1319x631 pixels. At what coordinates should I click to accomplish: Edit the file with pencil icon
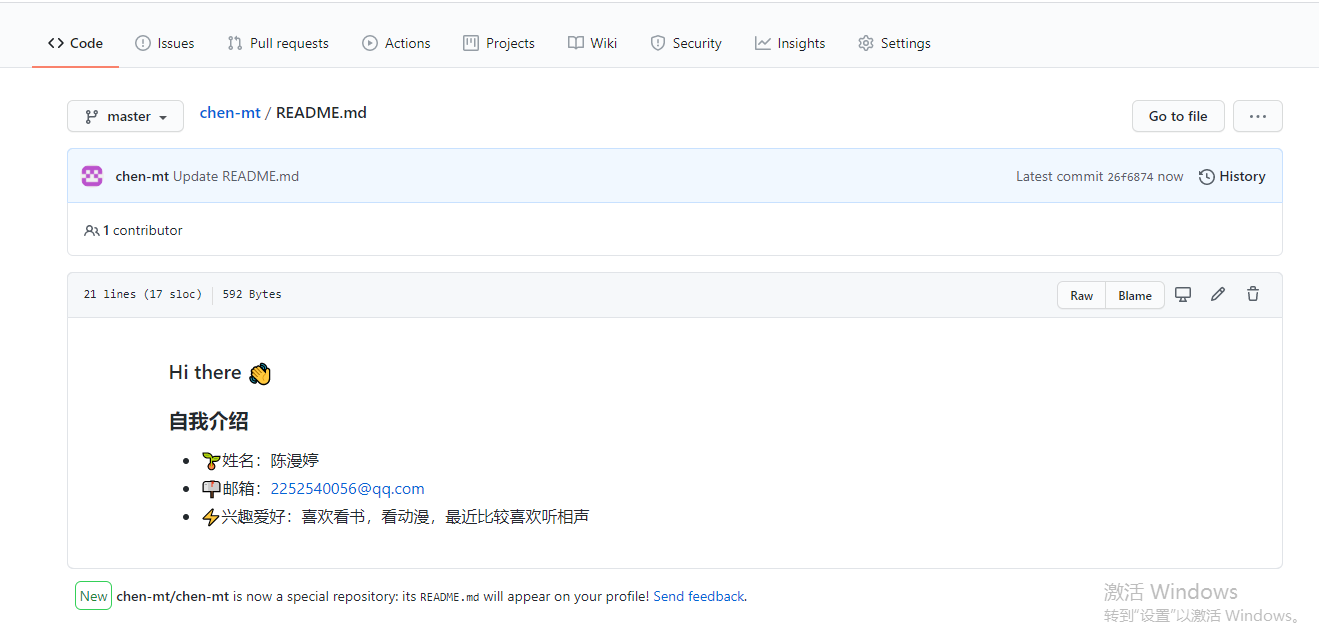(1218, 294)
